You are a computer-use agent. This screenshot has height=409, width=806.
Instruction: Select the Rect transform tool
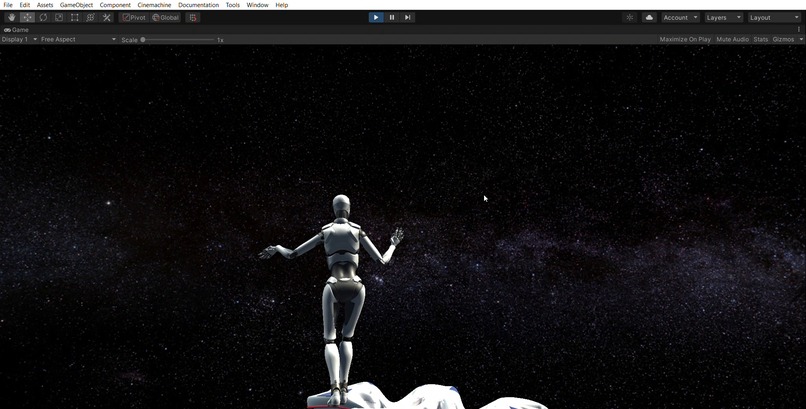[75, 17]
